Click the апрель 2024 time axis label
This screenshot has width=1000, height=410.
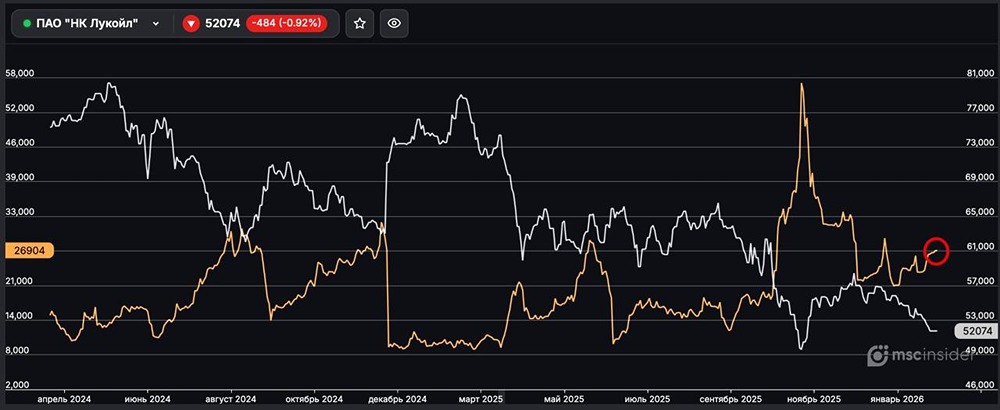tap(64, 399)
